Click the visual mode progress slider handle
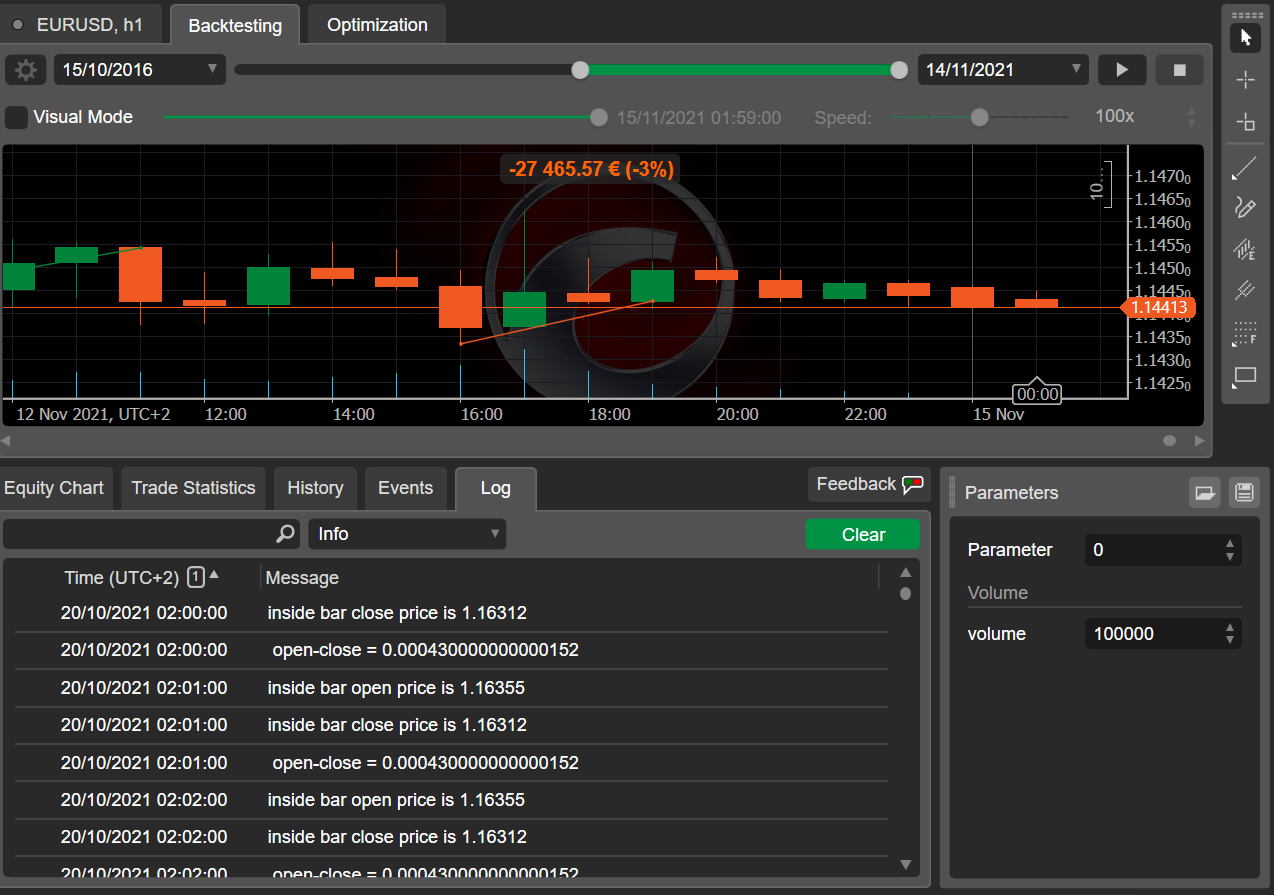This screenshot has width=1274, height=895. coord(598,117)
